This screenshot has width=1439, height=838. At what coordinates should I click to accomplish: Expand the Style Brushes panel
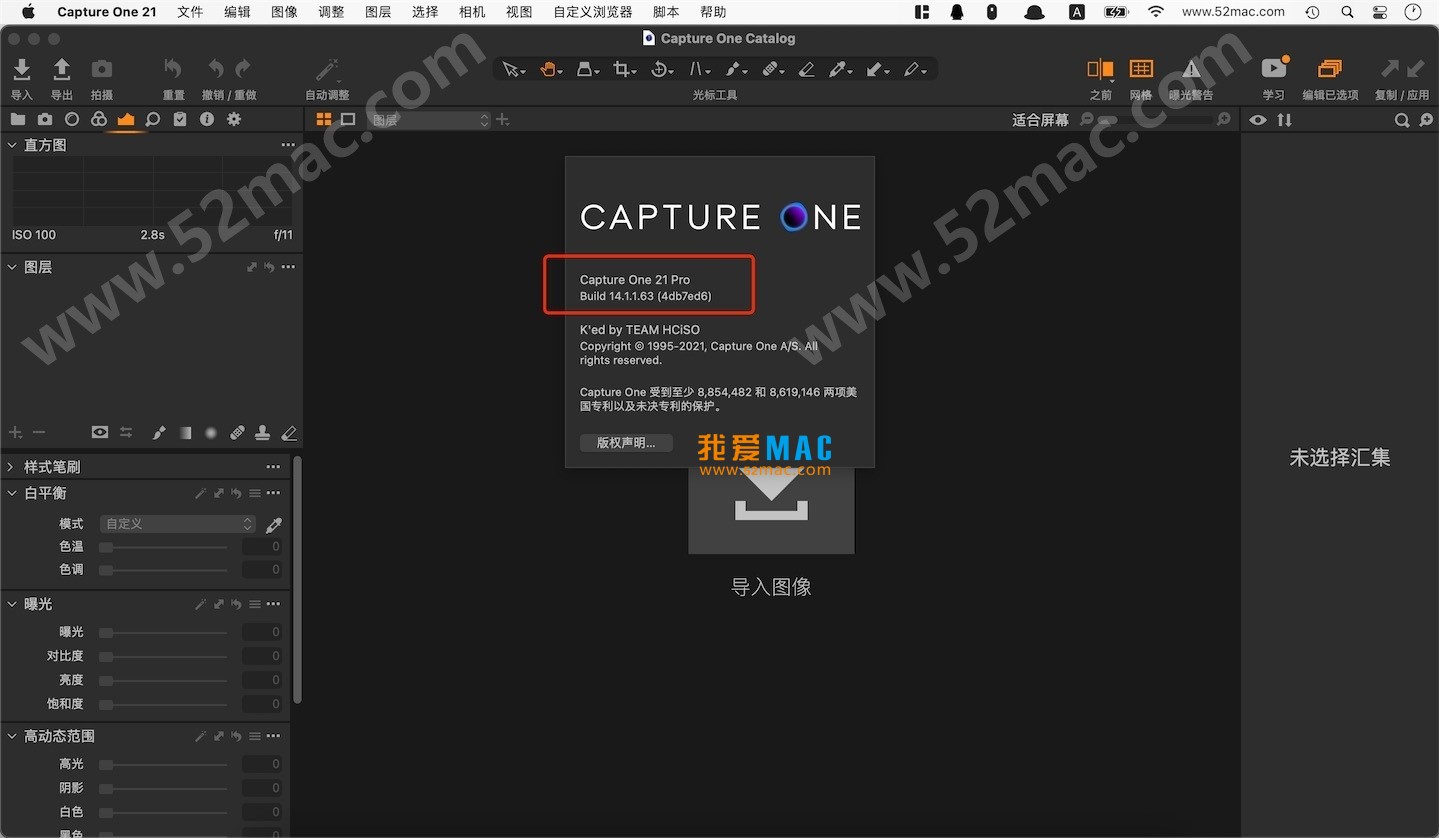point(10,466)
